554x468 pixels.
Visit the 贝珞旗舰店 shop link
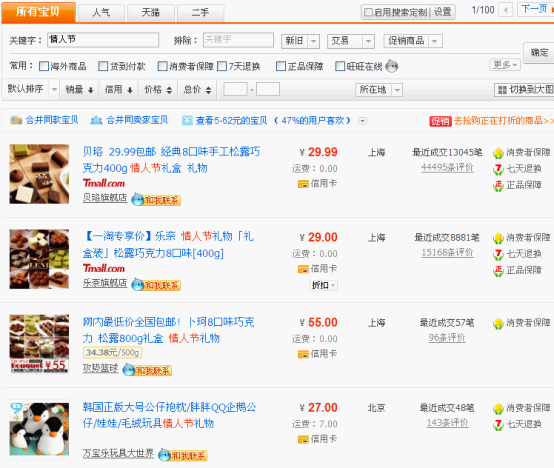coord(105,198)
